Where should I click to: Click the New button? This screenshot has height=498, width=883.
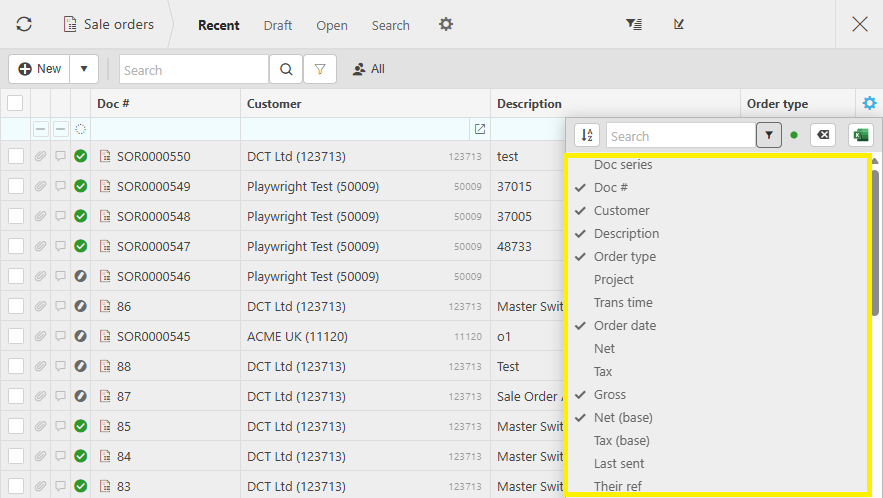[40, 69]
